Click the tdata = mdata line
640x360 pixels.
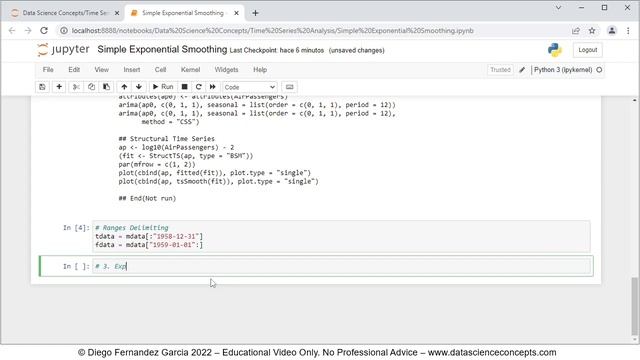pos(149,236)
